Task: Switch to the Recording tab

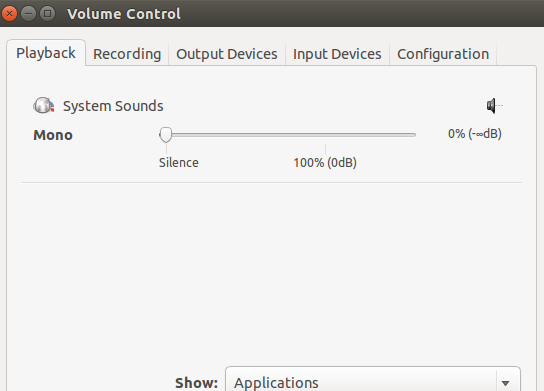Action: (x=127, y=54)
